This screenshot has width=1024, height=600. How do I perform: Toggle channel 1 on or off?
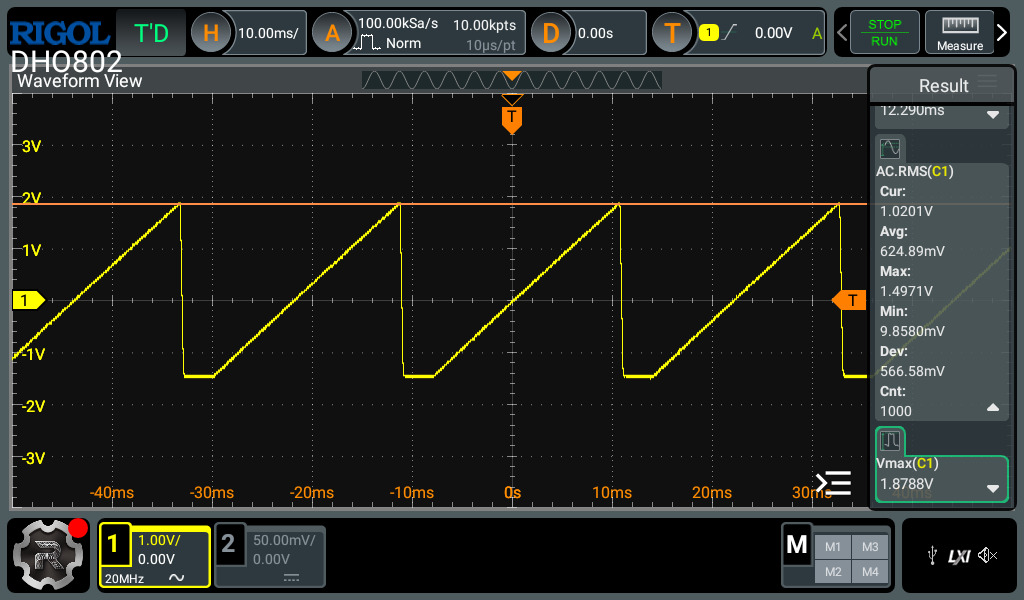[113, 544]
